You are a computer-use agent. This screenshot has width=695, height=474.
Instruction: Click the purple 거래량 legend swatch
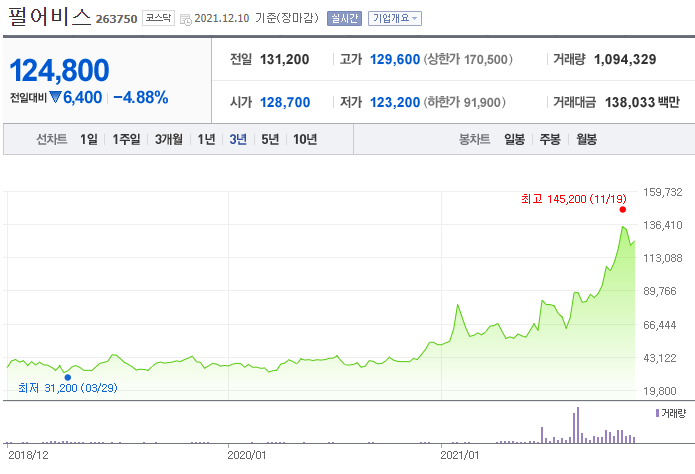657,413
